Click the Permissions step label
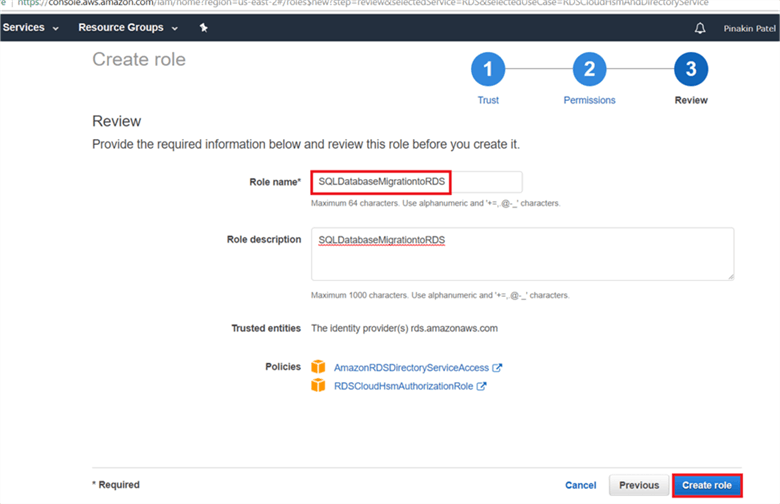780x504 pixels. [589, 100]
